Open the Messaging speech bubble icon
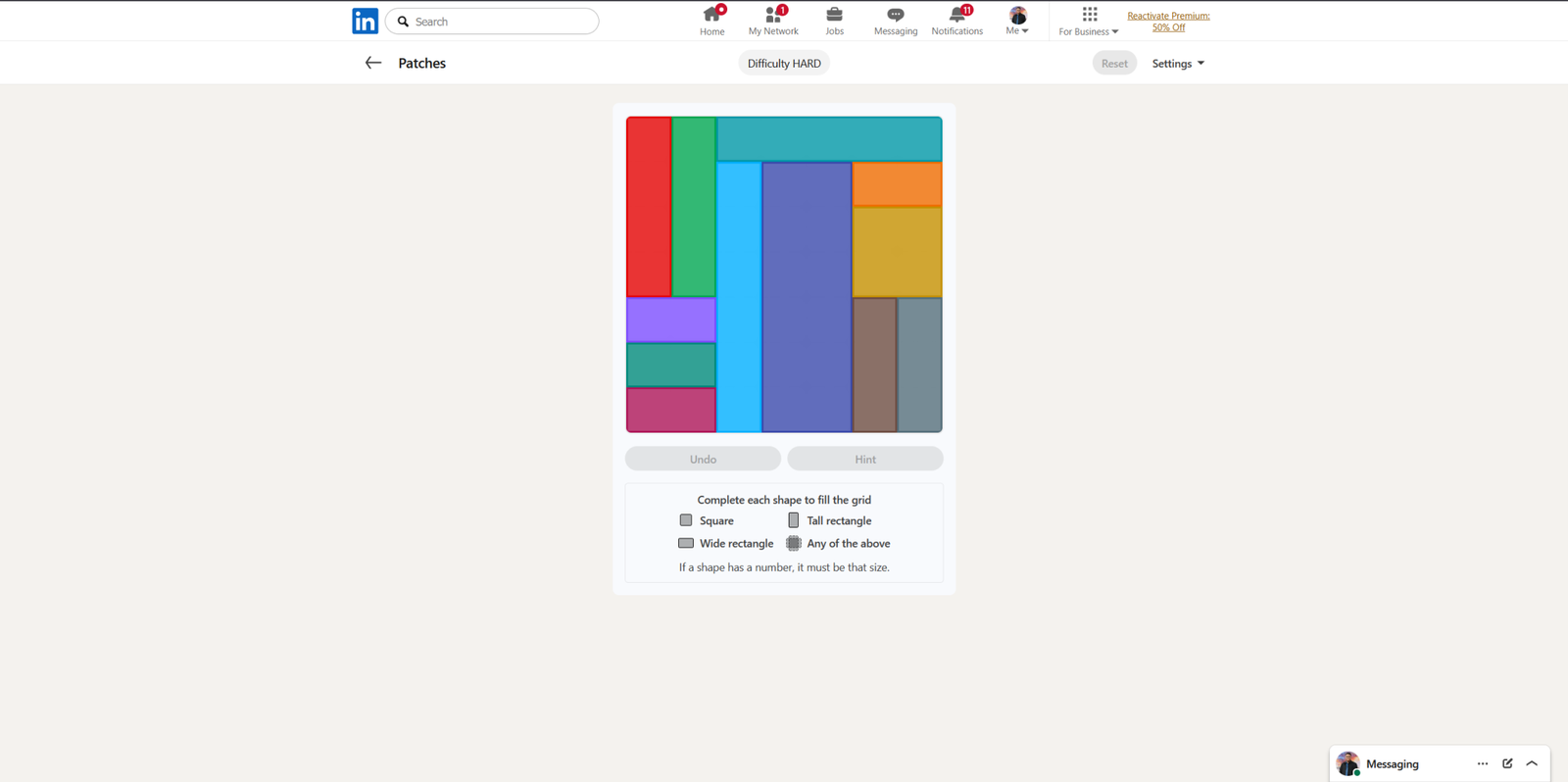Viewport: 1568px width, 782px height. pyautogui.click(x=896, y=15)
